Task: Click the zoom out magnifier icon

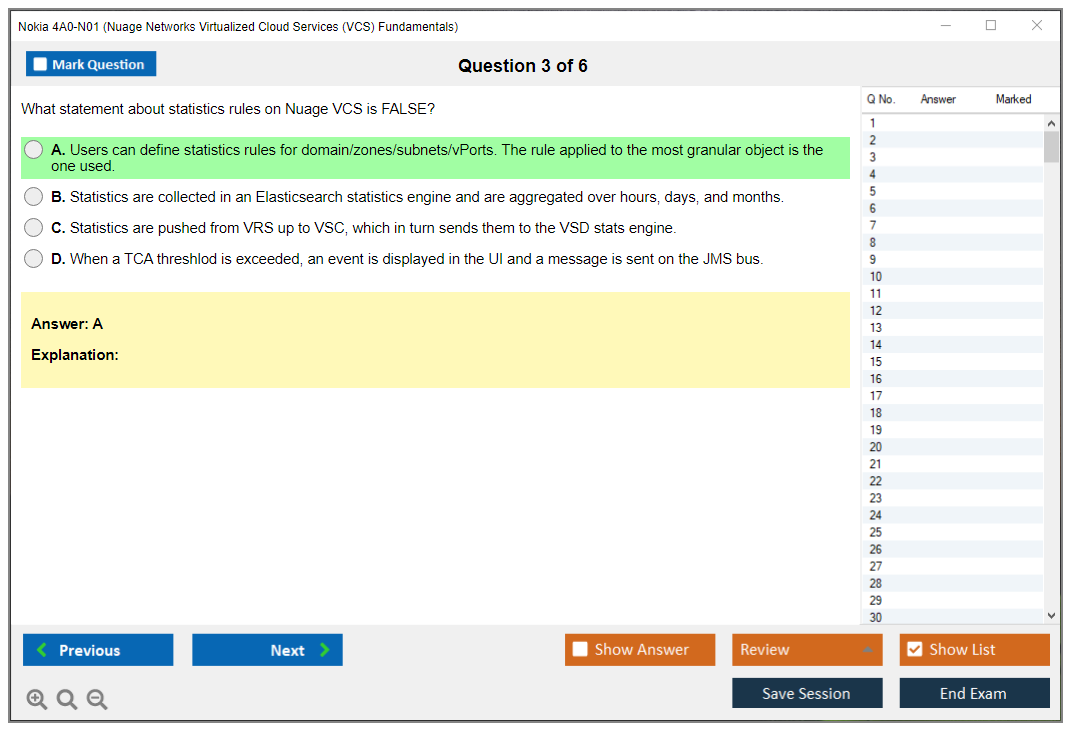Action: point(97,700)
